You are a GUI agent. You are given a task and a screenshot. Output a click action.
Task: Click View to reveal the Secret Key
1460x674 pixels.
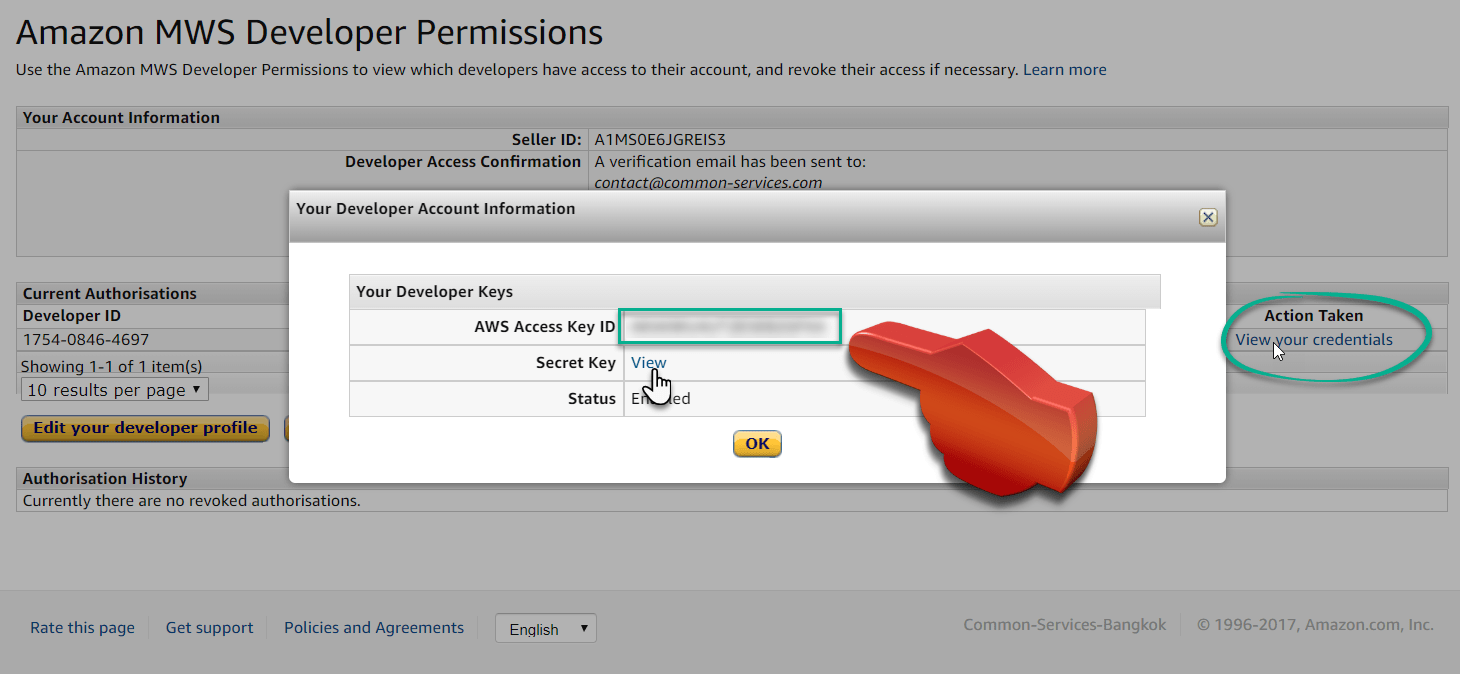[648, 362]
